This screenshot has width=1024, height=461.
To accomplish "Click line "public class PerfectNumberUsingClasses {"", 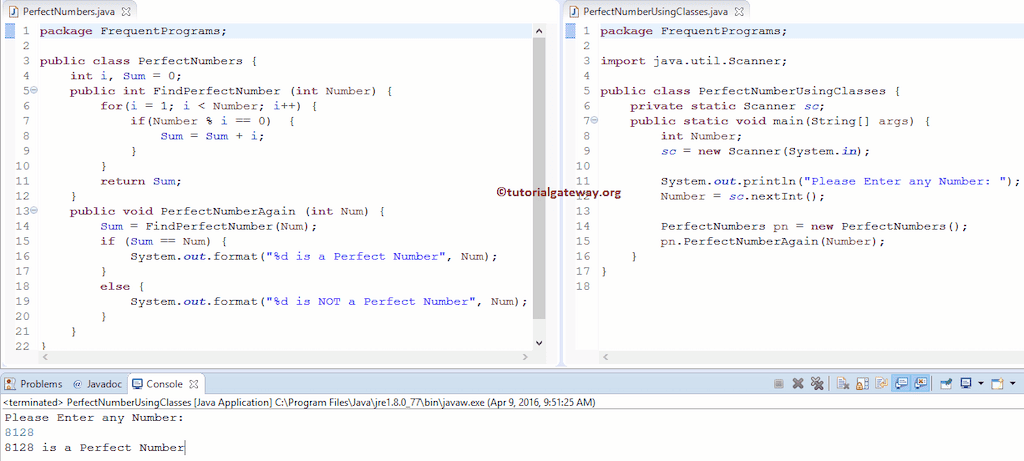I will coord(750,91).
